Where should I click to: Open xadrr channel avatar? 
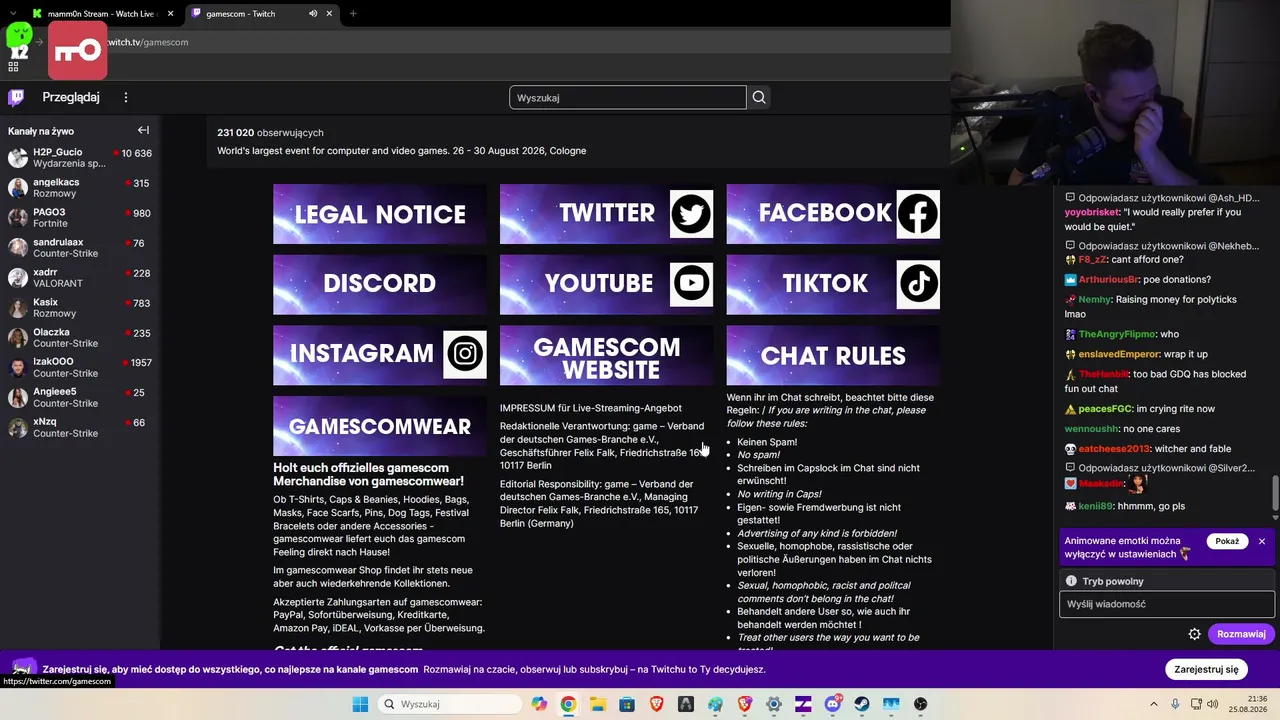(18, 278)
